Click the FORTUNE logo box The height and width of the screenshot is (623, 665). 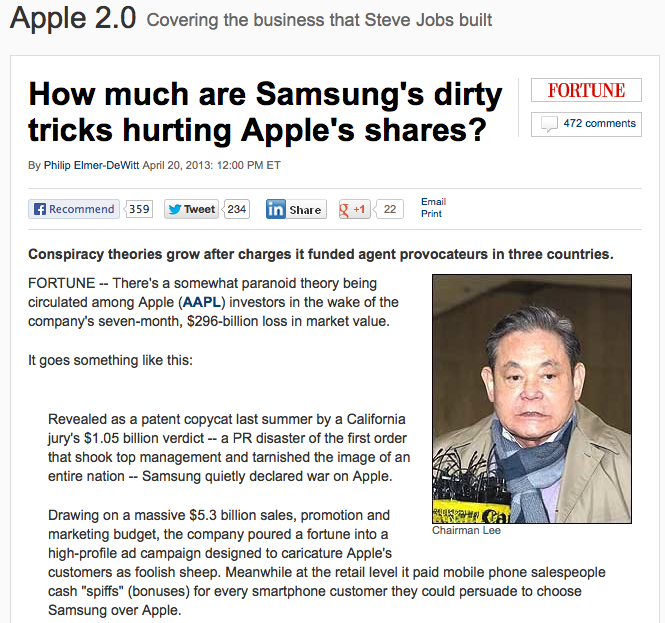[586, 90]
